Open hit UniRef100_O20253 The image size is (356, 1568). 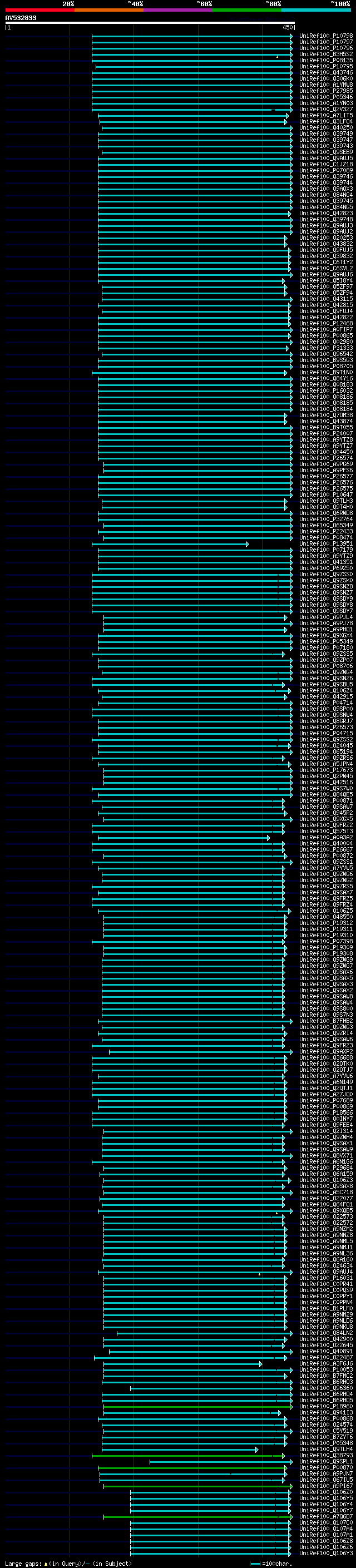(326, 238)
